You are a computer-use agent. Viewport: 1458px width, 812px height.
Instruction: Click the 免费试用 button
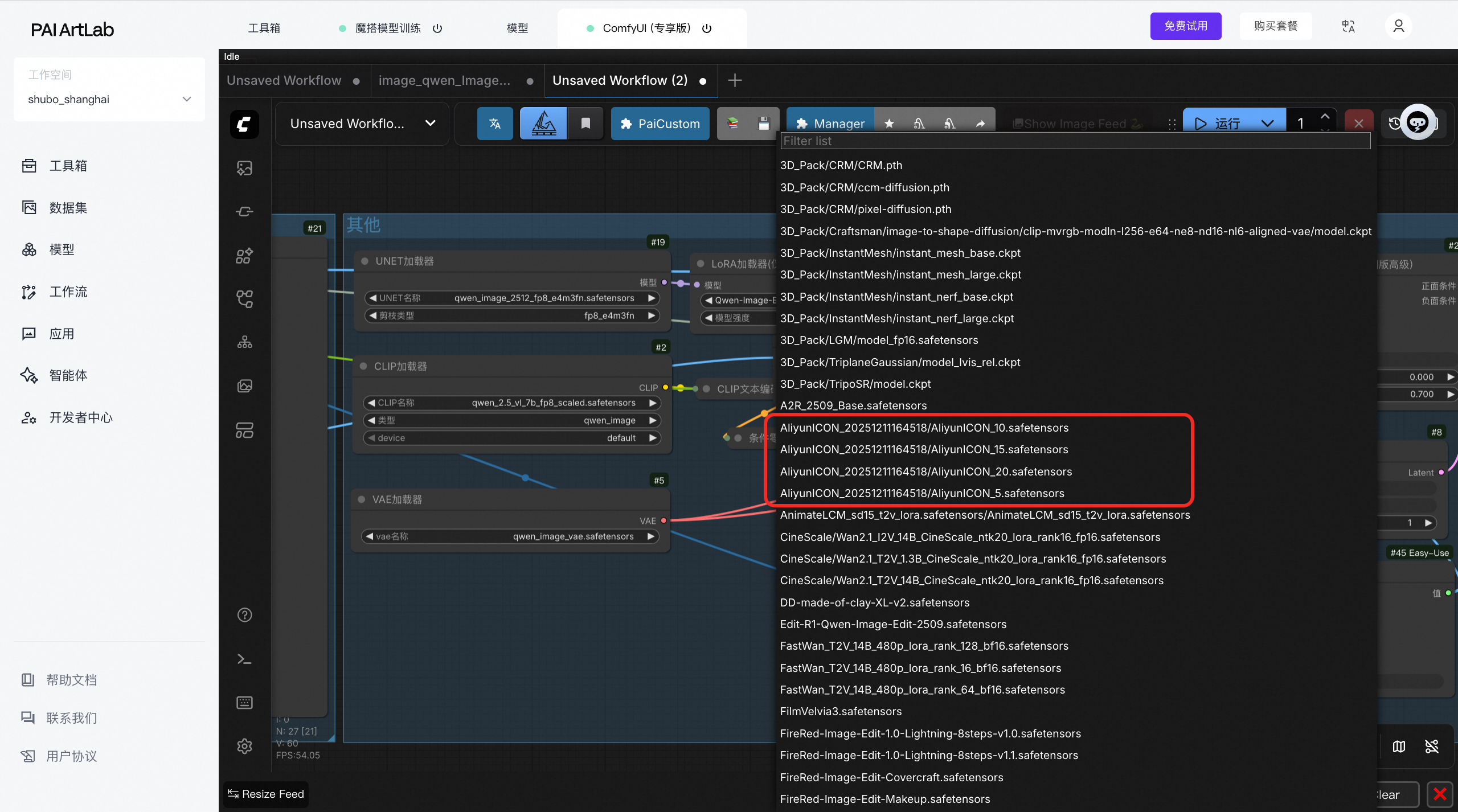pyautogui.click(x=1185, y=26)
